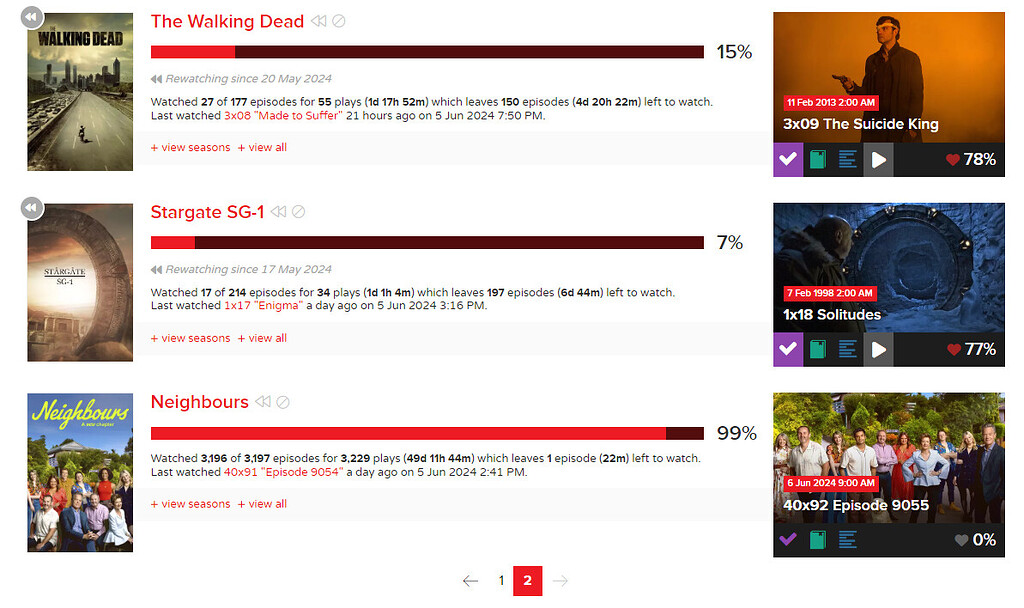This screenshot has height=608, width=1024.
Task: Toggle watched status on "1x18 Solitudes"
Action: (x=788, y=349)
